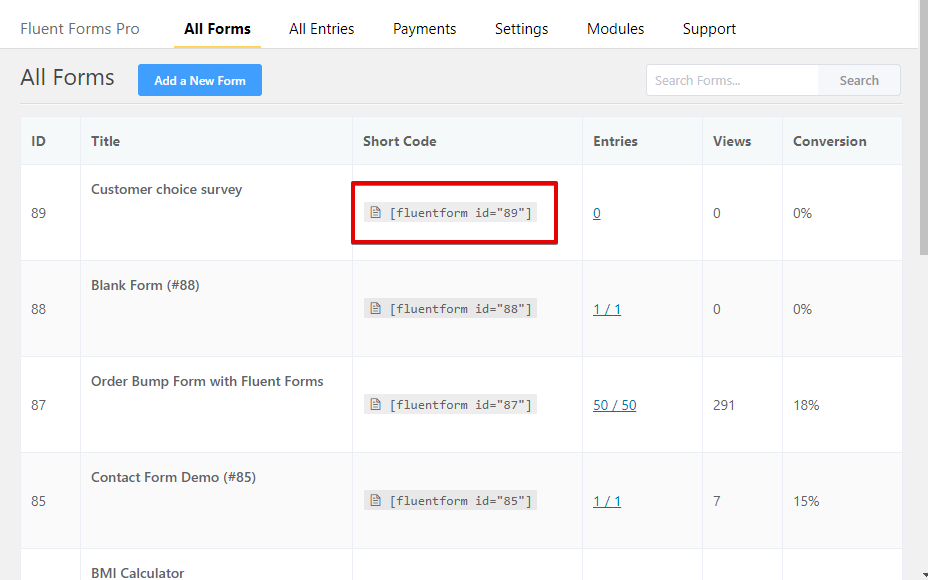Focus the Search Forms input field
928x580 pixels.
733,80
